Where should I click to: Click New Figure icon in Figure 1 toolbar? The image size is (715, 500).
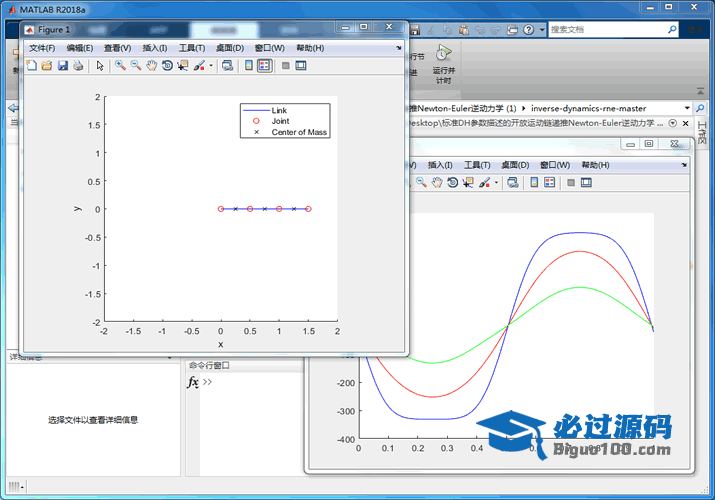[x=31, y=66]
